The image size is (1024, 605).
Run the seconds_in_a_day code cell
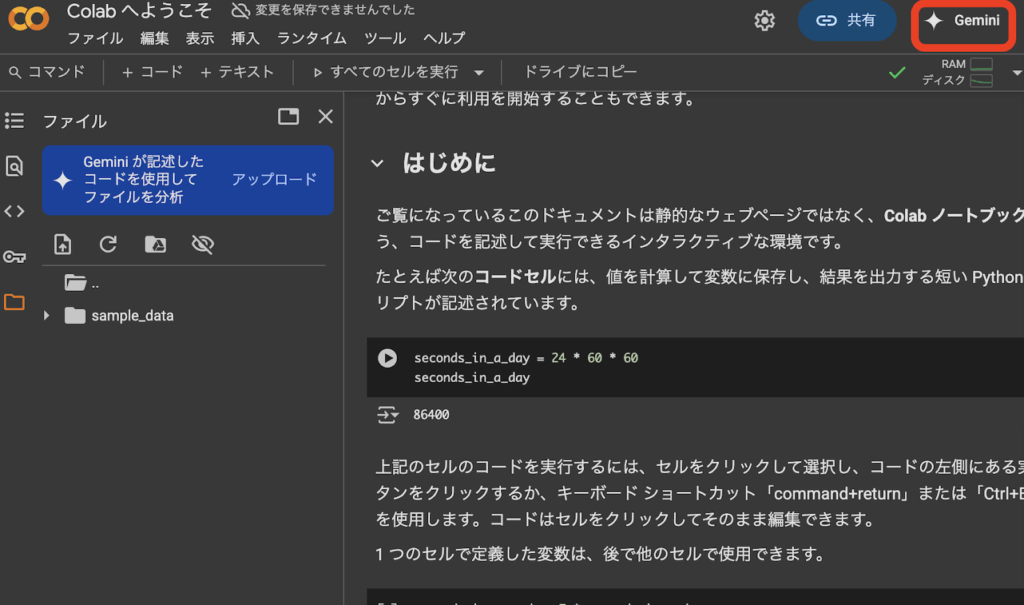point(387,358)
